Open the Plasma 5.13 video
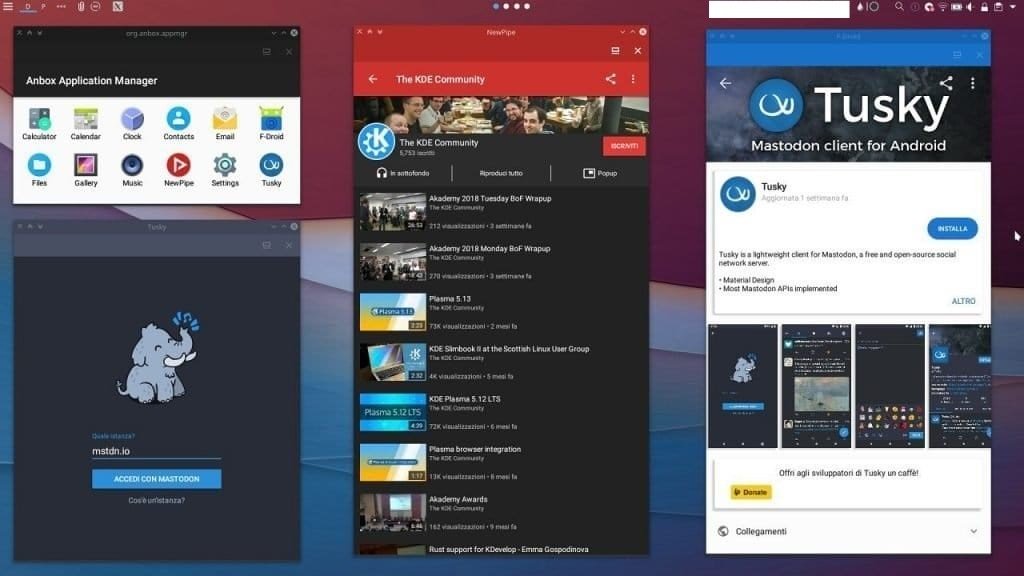 pyautogui.click(x=502, y=312)
